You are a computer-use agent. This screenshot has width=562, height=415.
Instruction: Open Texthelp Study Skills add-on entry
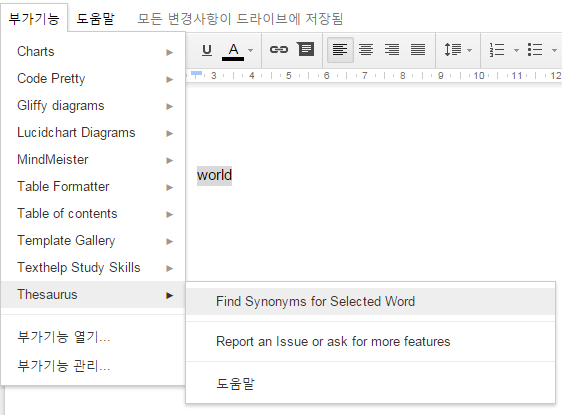(93, 268)
